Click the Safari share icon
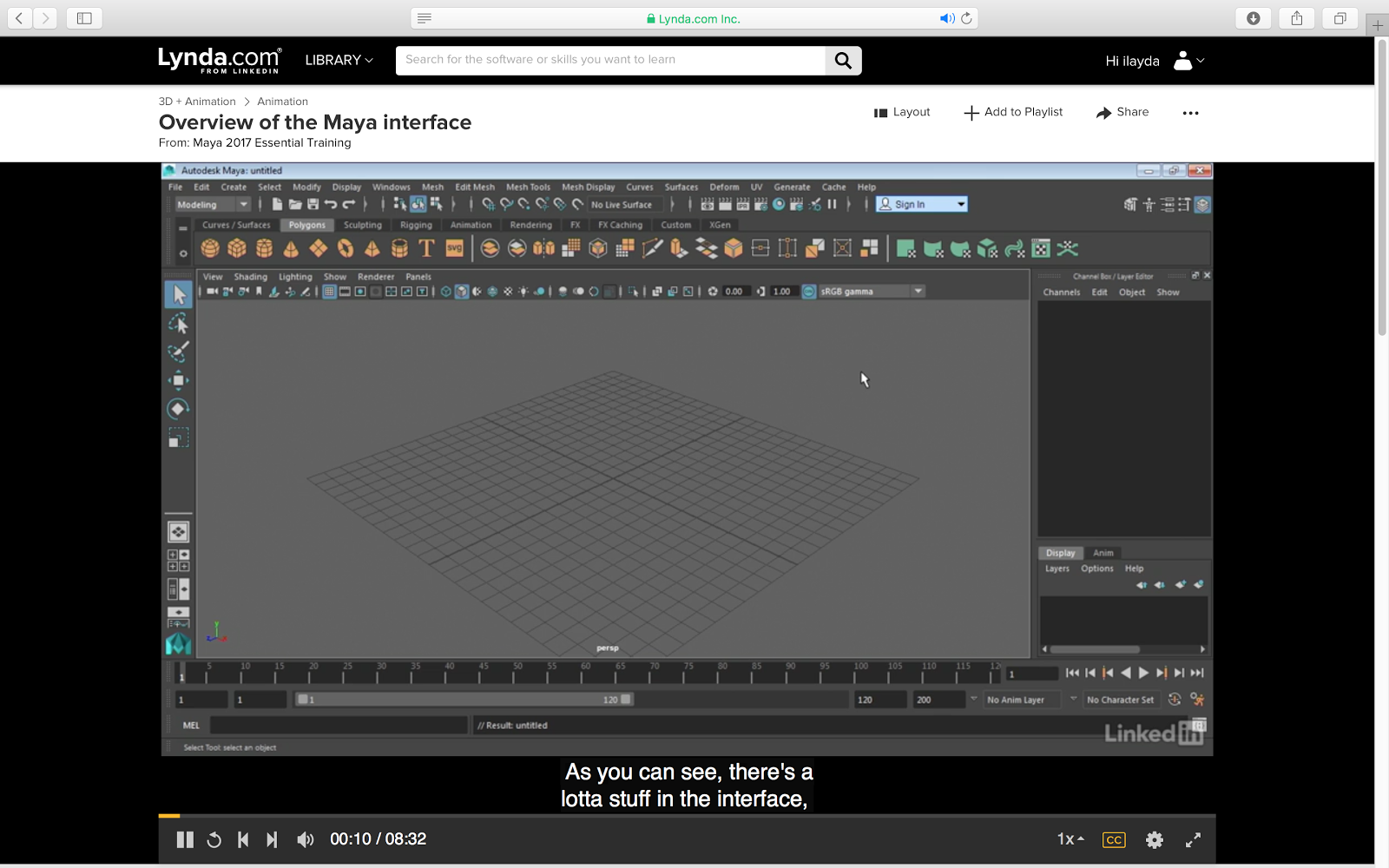1389x868 pixels. [x=1297, y=18]
